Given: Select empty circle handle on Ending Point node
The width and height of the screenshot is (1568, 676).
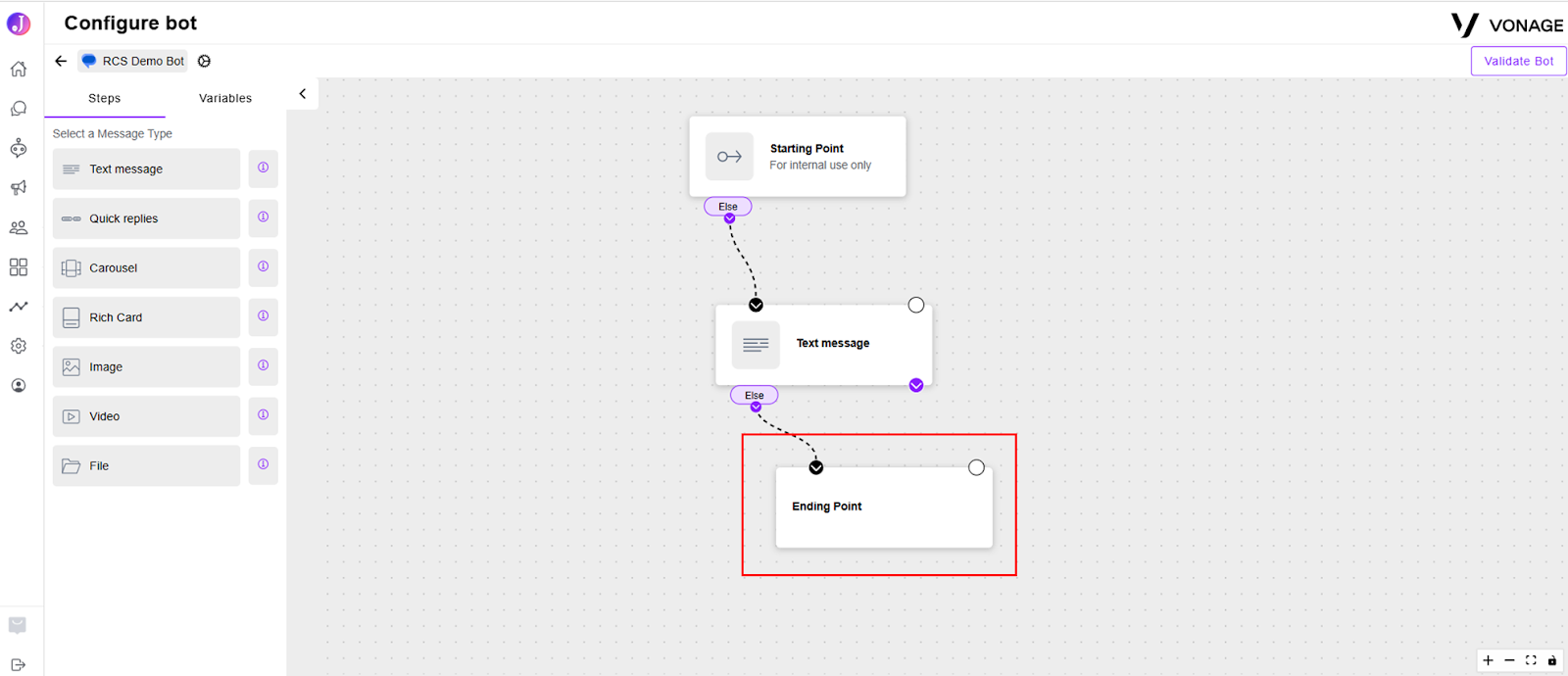Looking at the screenshot, I should pyautogui.click(x=976, y=467).
